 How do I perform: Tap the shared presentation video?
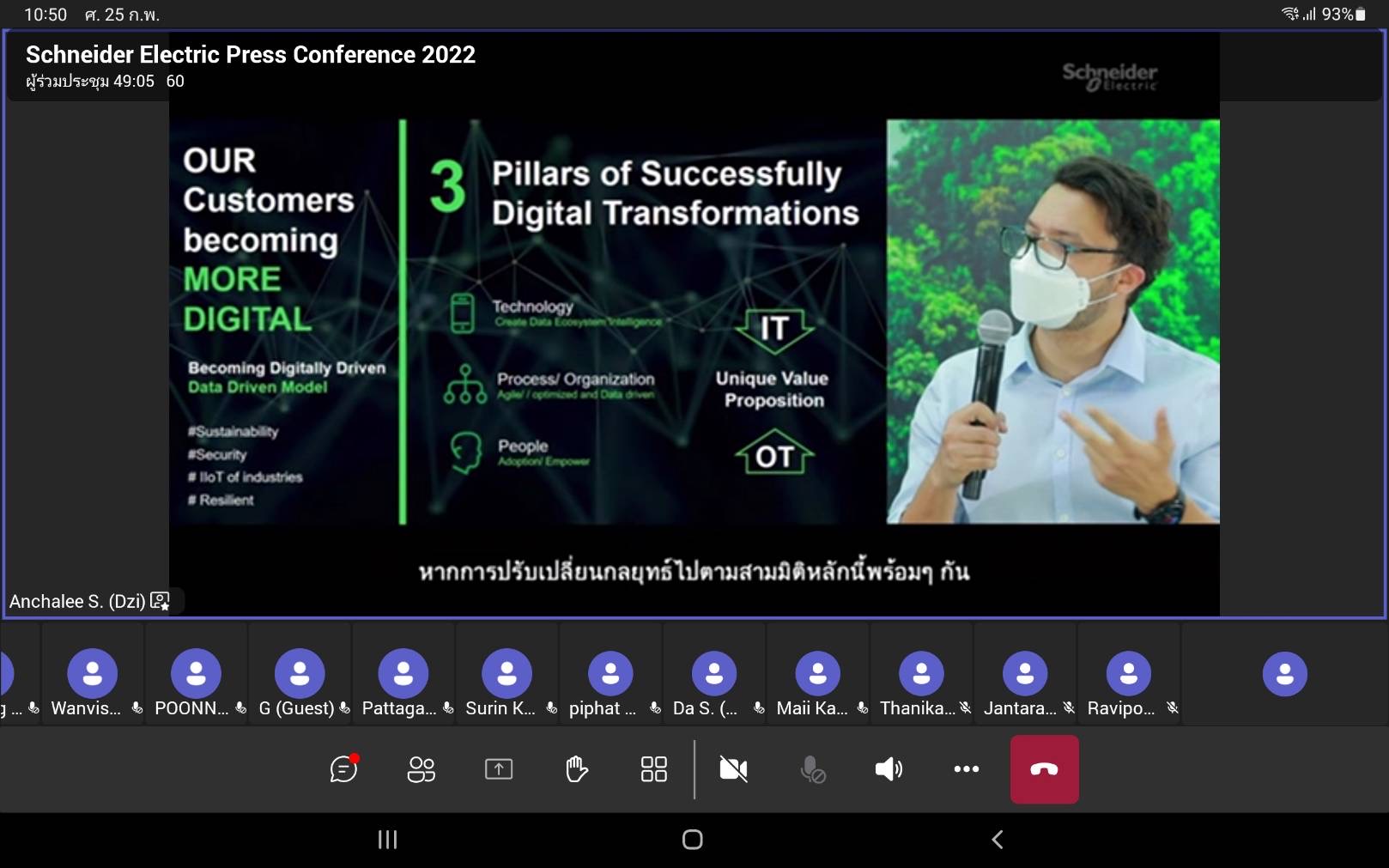[694, 325]
